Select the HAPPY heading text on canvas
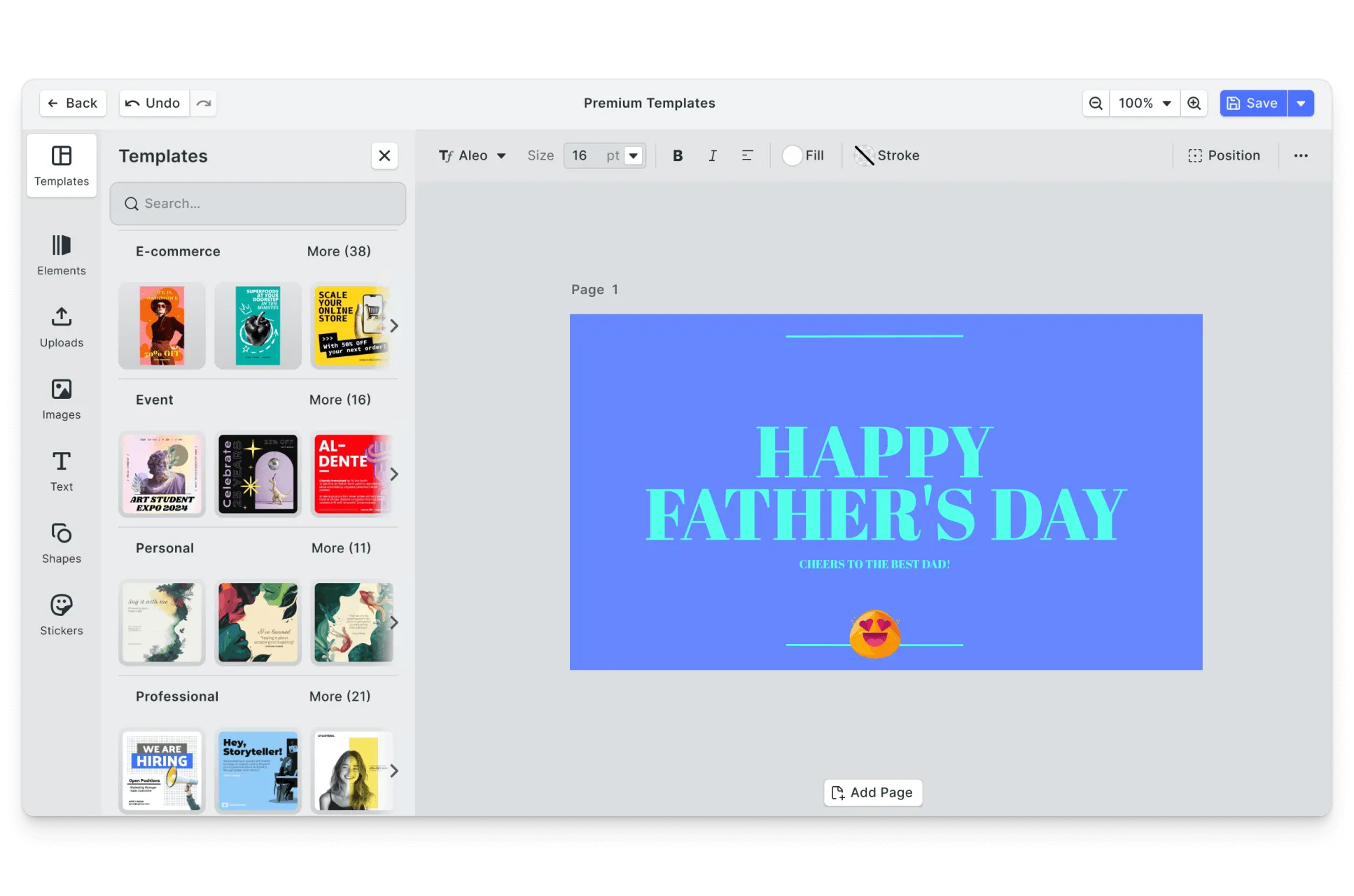1354x896 pixels. [874, 453]
